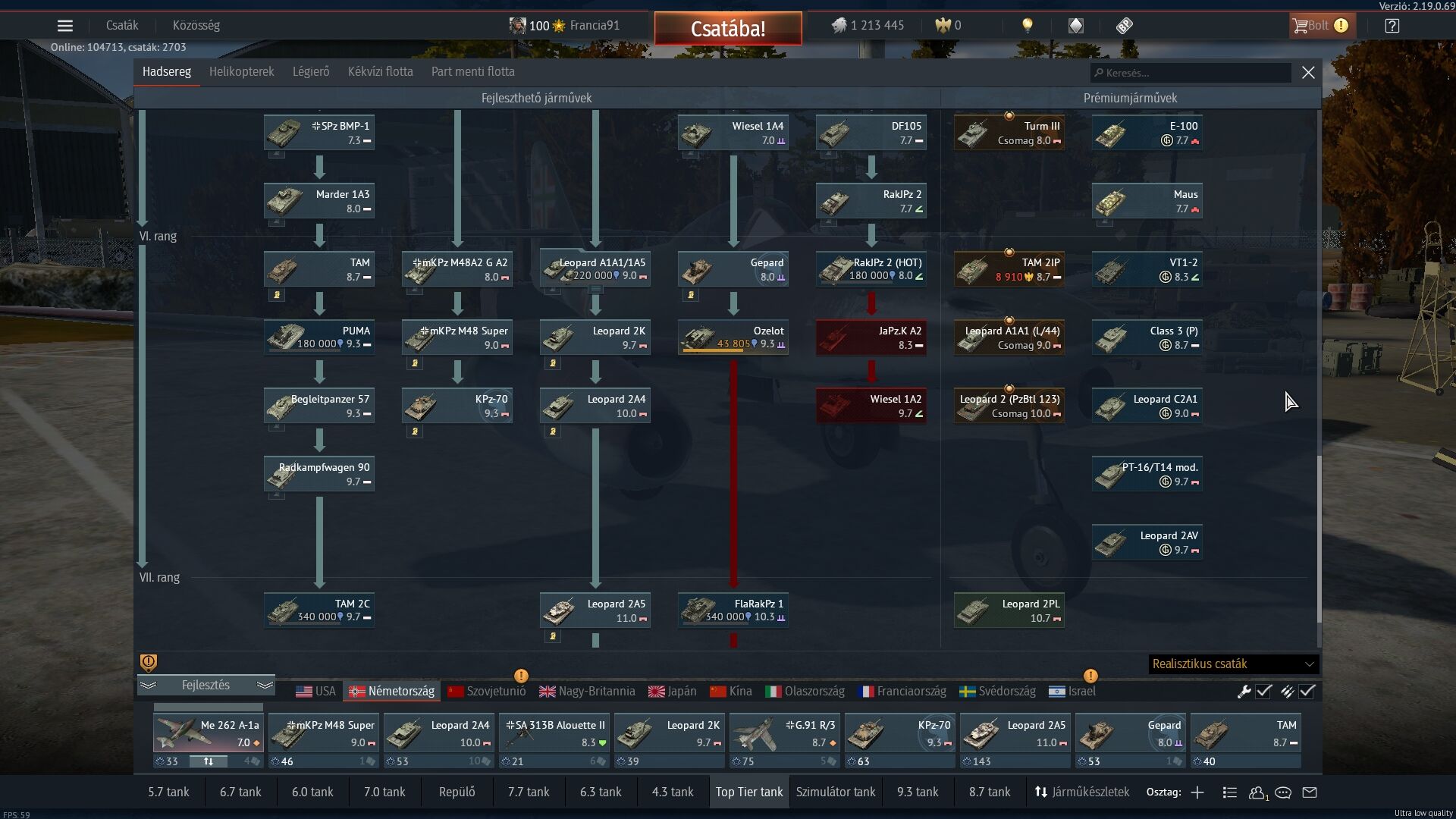Switch to the Part menti flotta tab
1456x819 pixels.
tap(473, 72)
